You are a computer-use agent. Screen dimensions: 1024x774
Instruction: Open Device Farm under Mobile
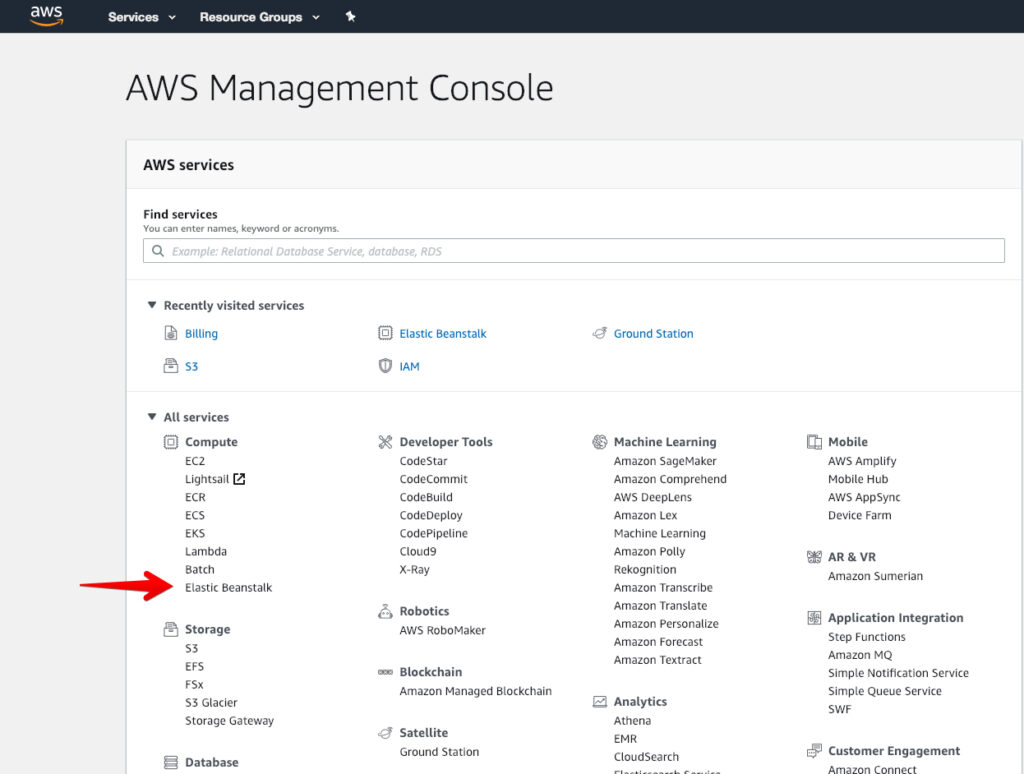pos(859,515)
